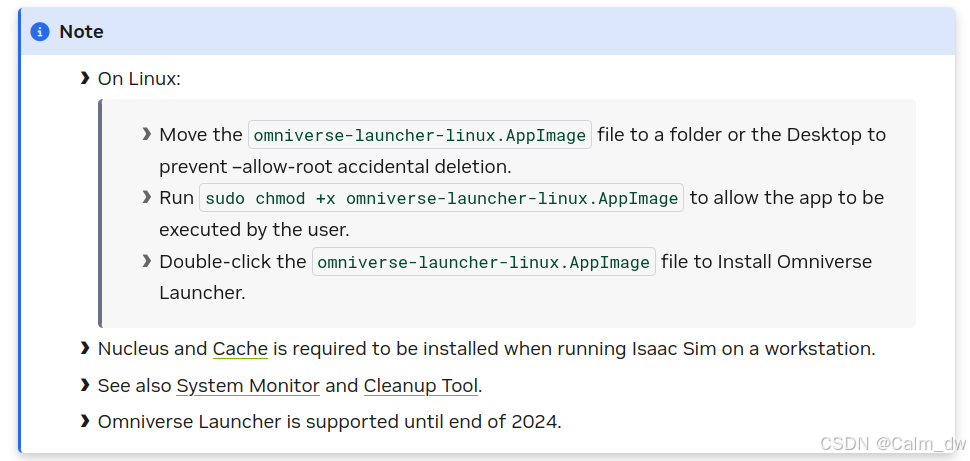Click the chevron bullet before Nucleus and Cache
The height and width of the screenshot is (461, 970).
tap(85, 349)
